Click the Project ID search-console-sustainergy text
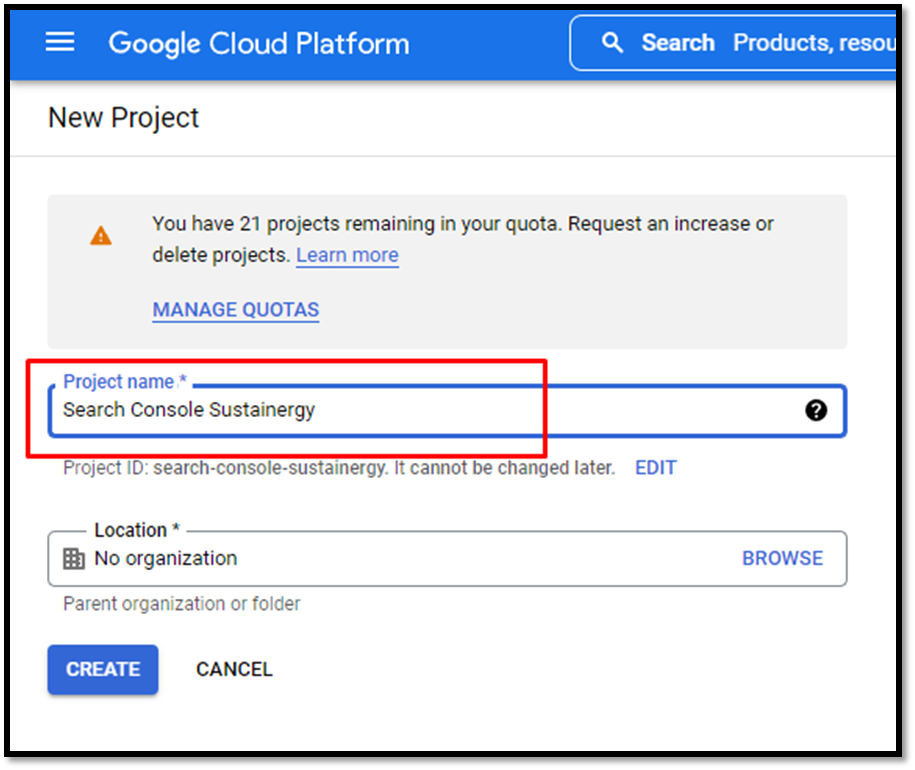 339,468
